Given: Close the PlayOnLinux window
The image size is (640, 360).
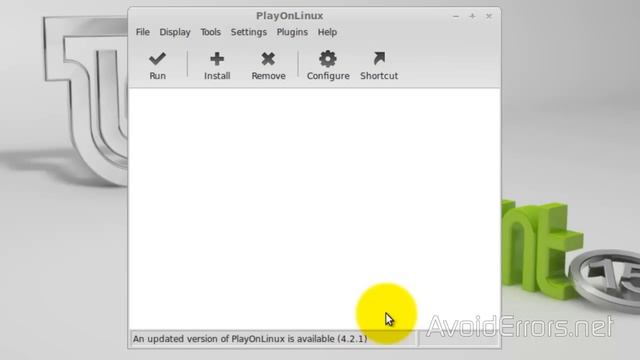Looking at the screenshot, I should click(489, 16).
